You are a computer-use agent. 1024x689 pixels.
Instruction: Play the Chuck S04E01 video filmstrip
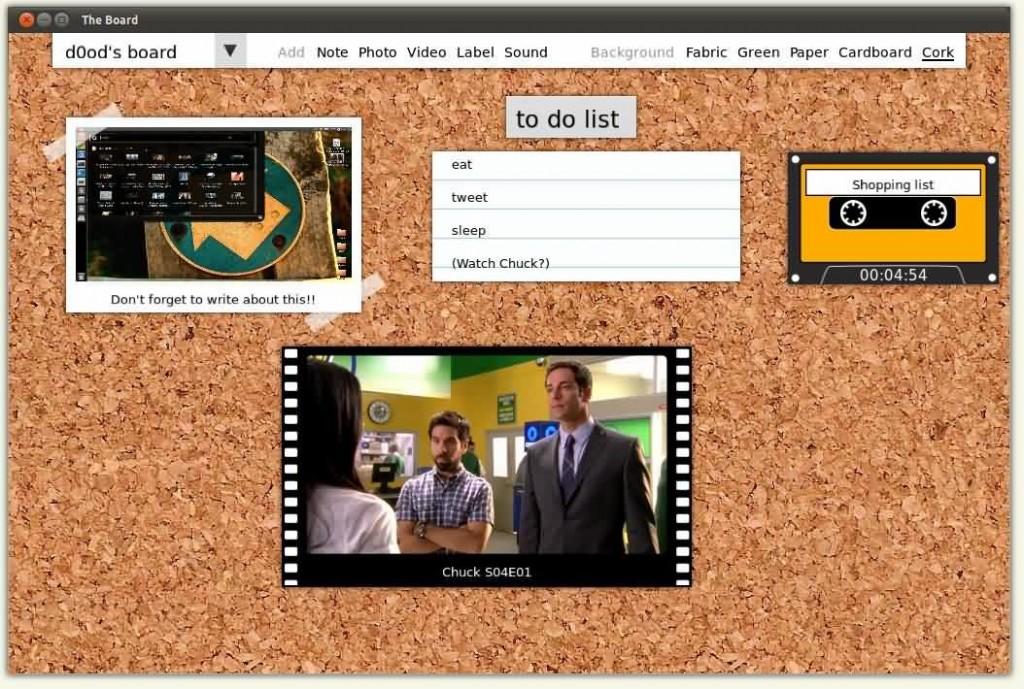click(x=486, y=455)
